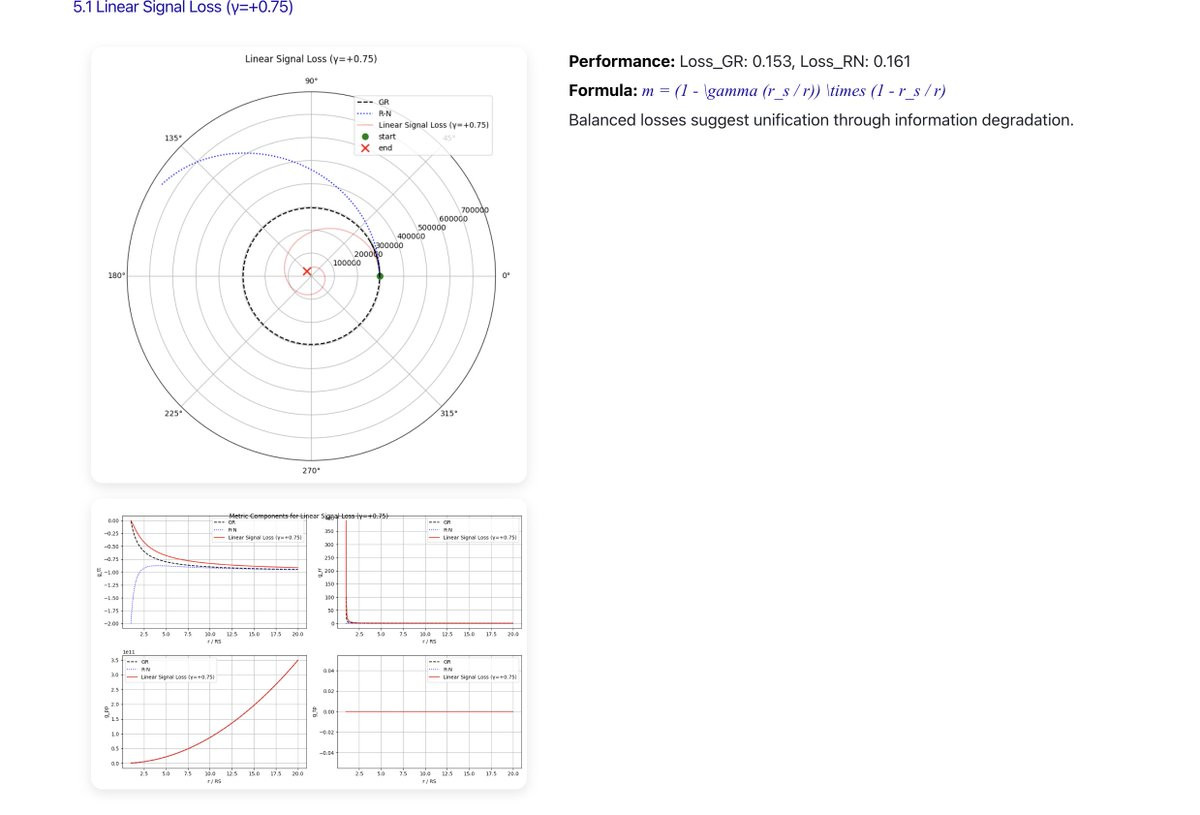This screenshot has width=1200, height=815.
Task: Open the polar orbit plot image
Action: [x=309, y=265]
